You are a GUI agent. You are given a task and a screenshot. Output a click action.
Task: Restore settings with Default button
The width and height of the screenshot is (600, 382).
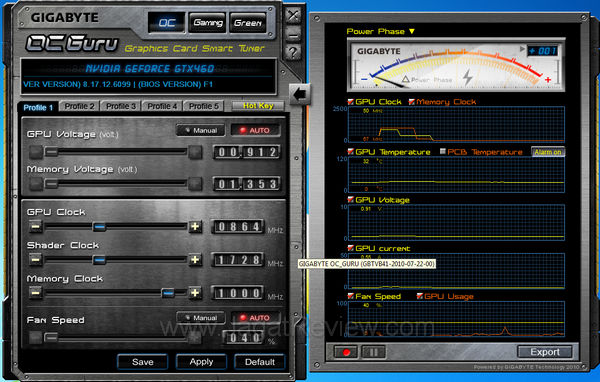pyautogui.click(x=259, y=362)
